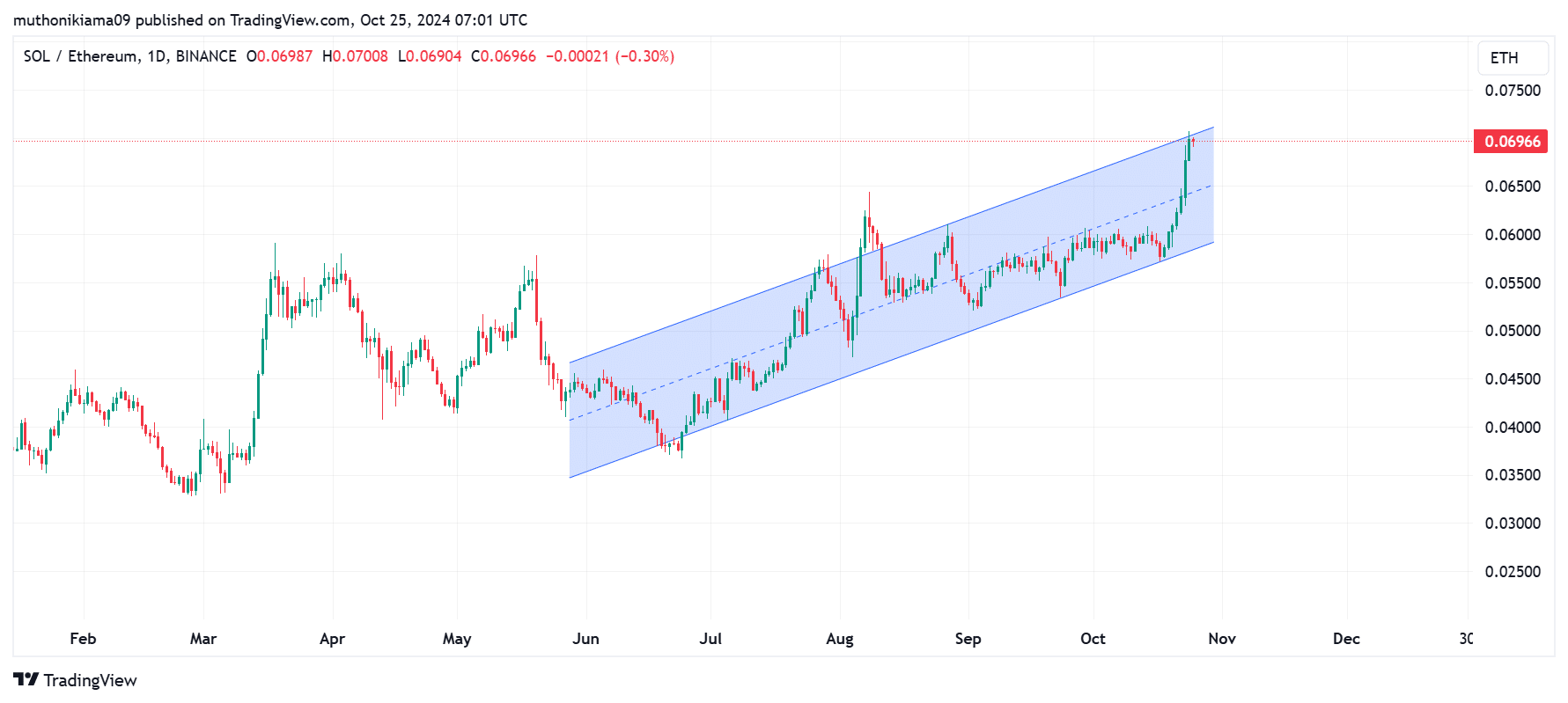The height and width of the screenshot is (703, 1568).
Task: Click the BINANCE exchange label
Action: 206,56
